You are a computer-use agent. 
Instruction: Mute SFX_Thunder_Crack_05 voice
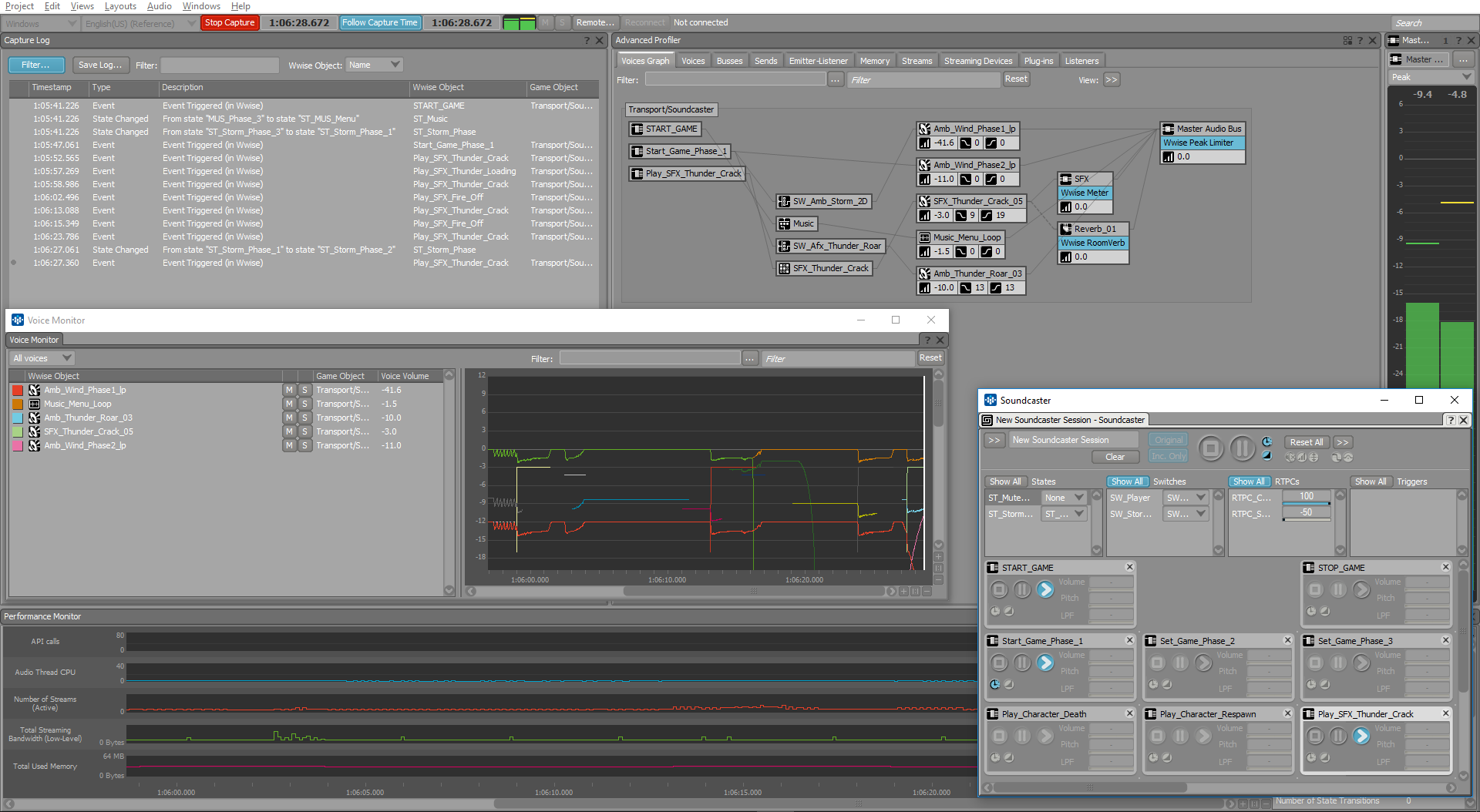290,431
